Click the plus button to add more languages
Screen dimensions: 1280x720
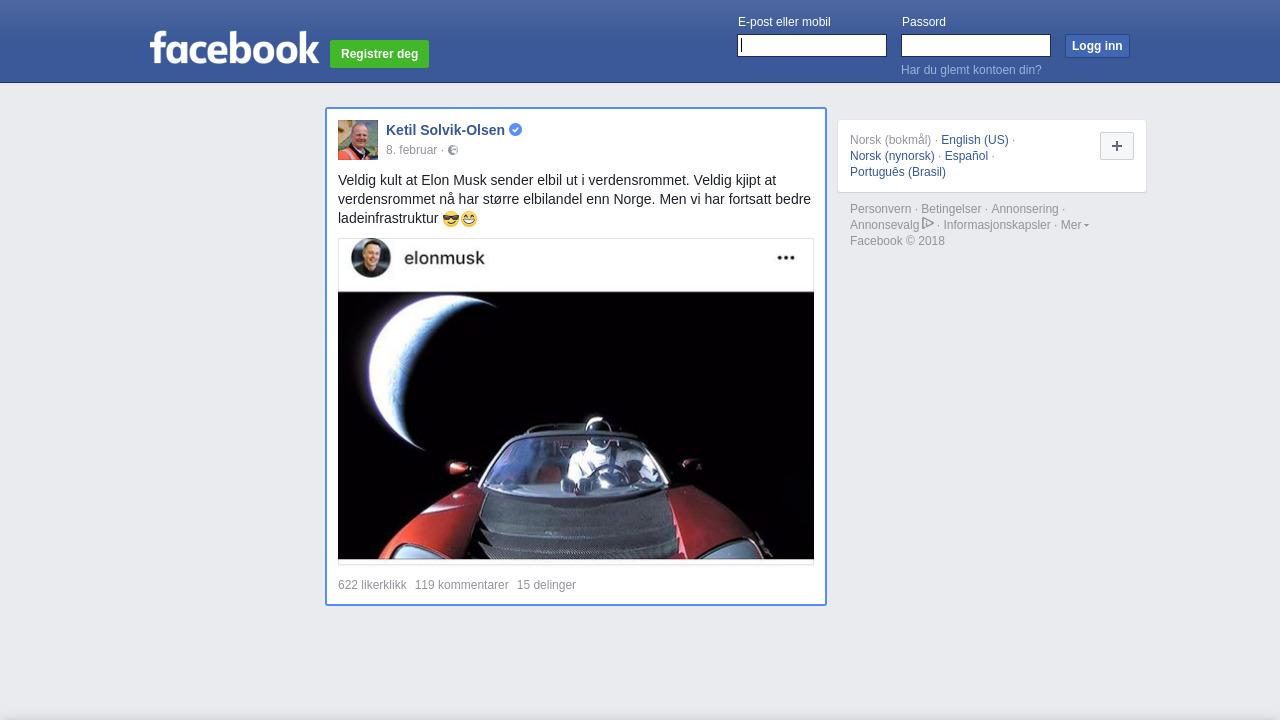coord(1117,146)
